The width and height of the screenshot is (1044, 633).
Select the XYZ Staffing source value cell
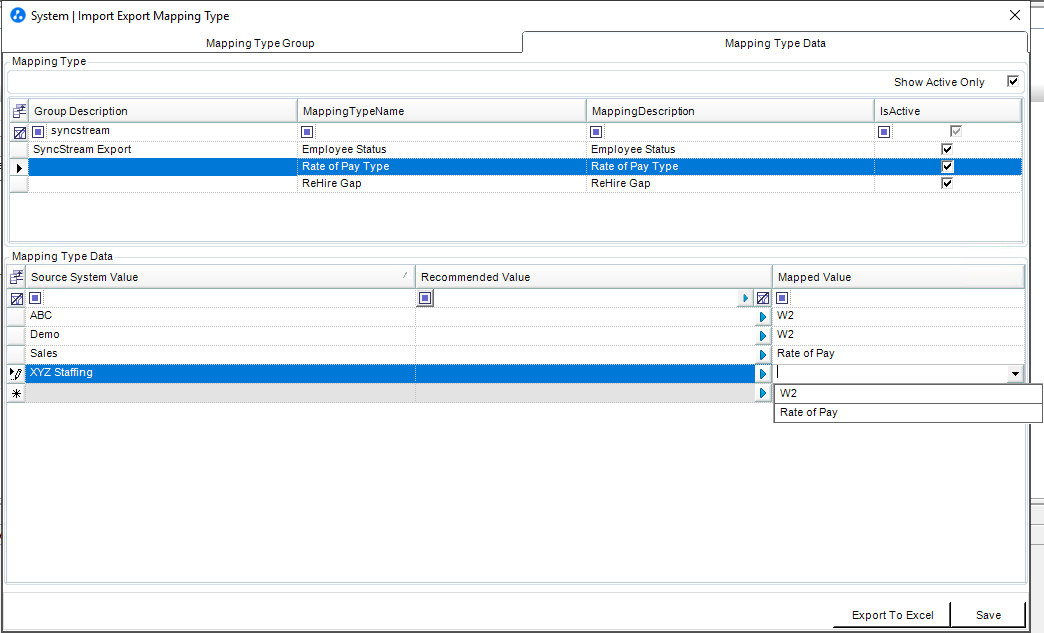coord(220,373)
